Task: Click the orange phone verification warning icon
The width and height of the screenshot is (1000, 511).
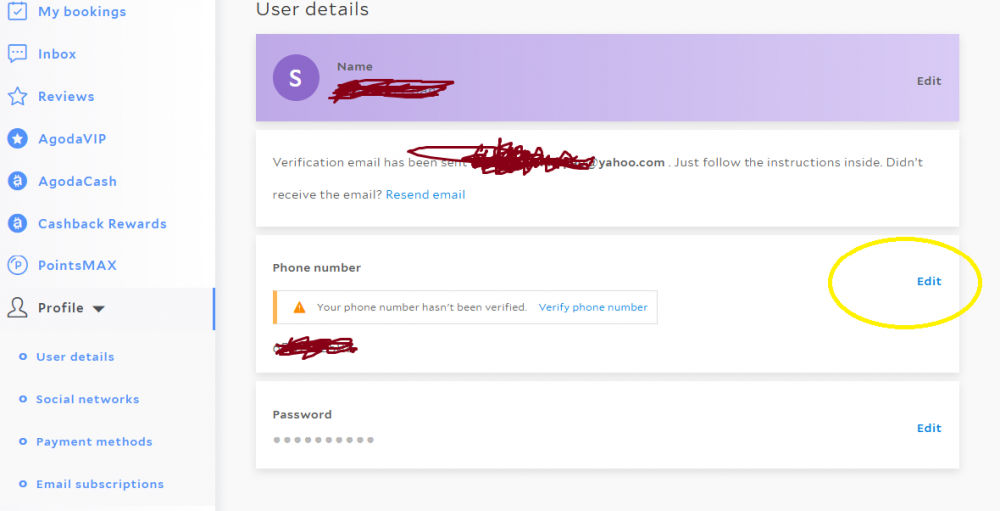Action: tap(298, 307)
